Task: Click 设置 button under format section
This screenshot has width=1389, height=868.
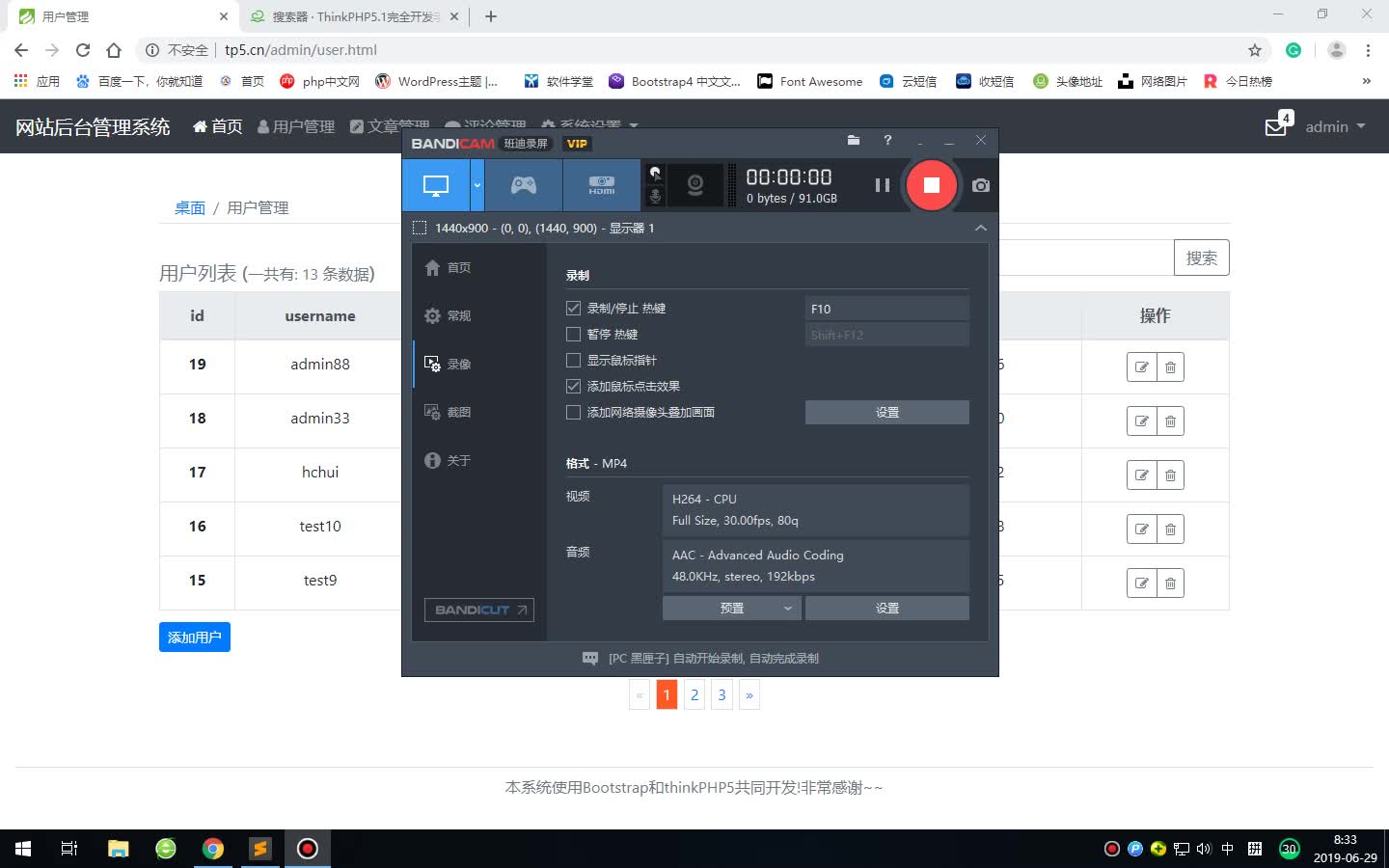Action: [886, 608]
